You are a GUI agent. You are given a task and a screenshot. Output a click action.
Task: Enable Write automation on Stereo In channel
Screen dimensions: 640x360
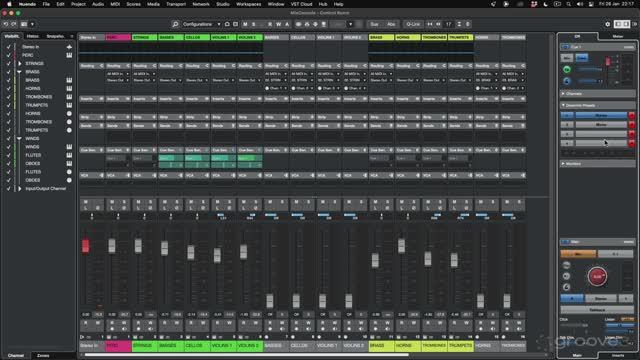[98, 323]
